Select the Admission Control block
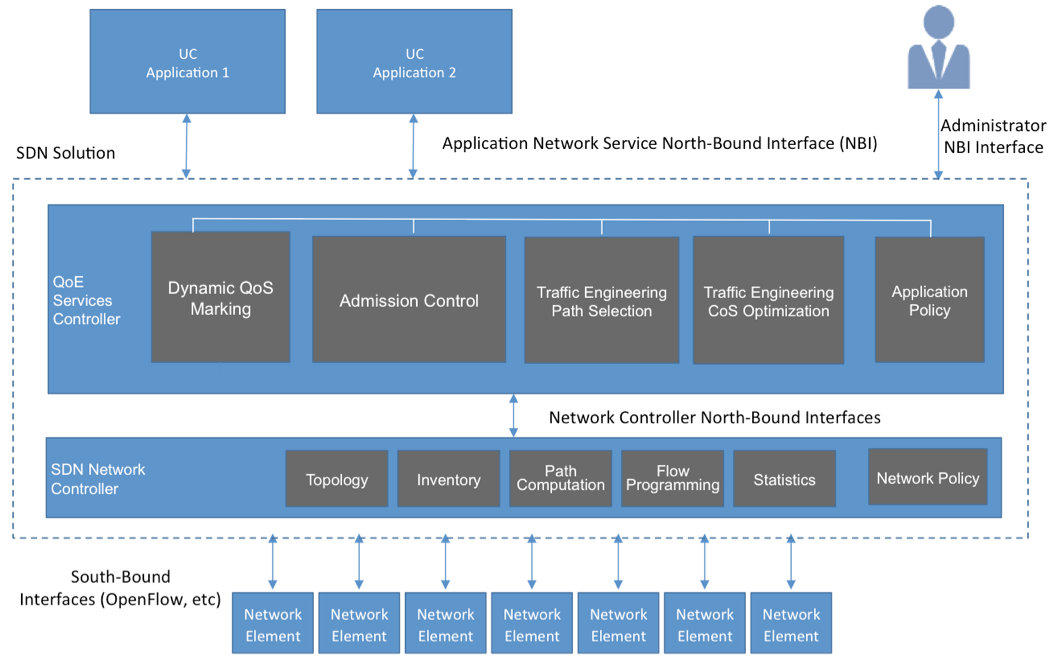Image resolution: width=1050 pixels, height=664 pixels. (408, 300)
